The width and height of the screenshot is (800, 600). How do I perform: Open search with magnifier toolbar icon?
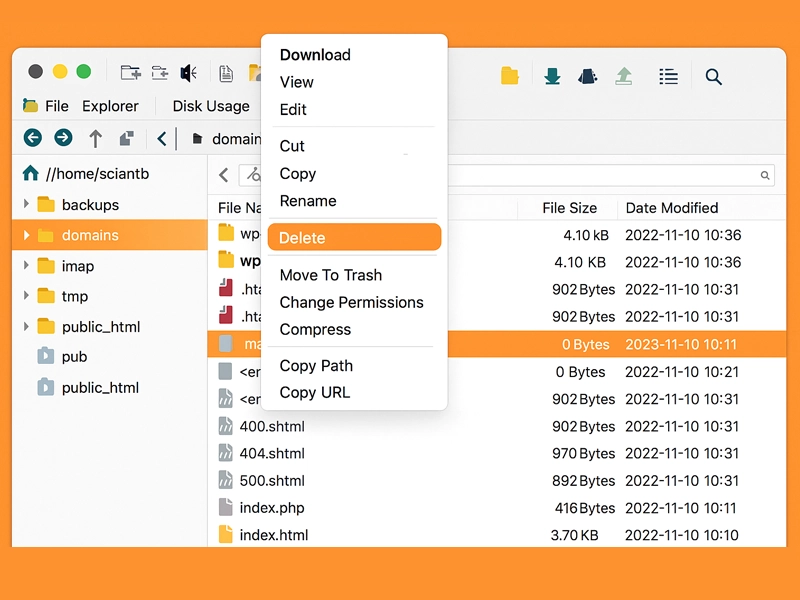713,76
